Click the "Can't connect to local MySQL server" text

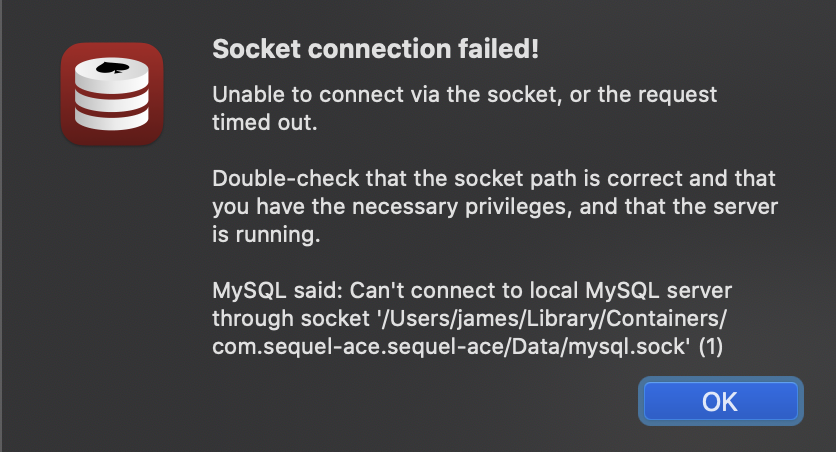[541, 291]
